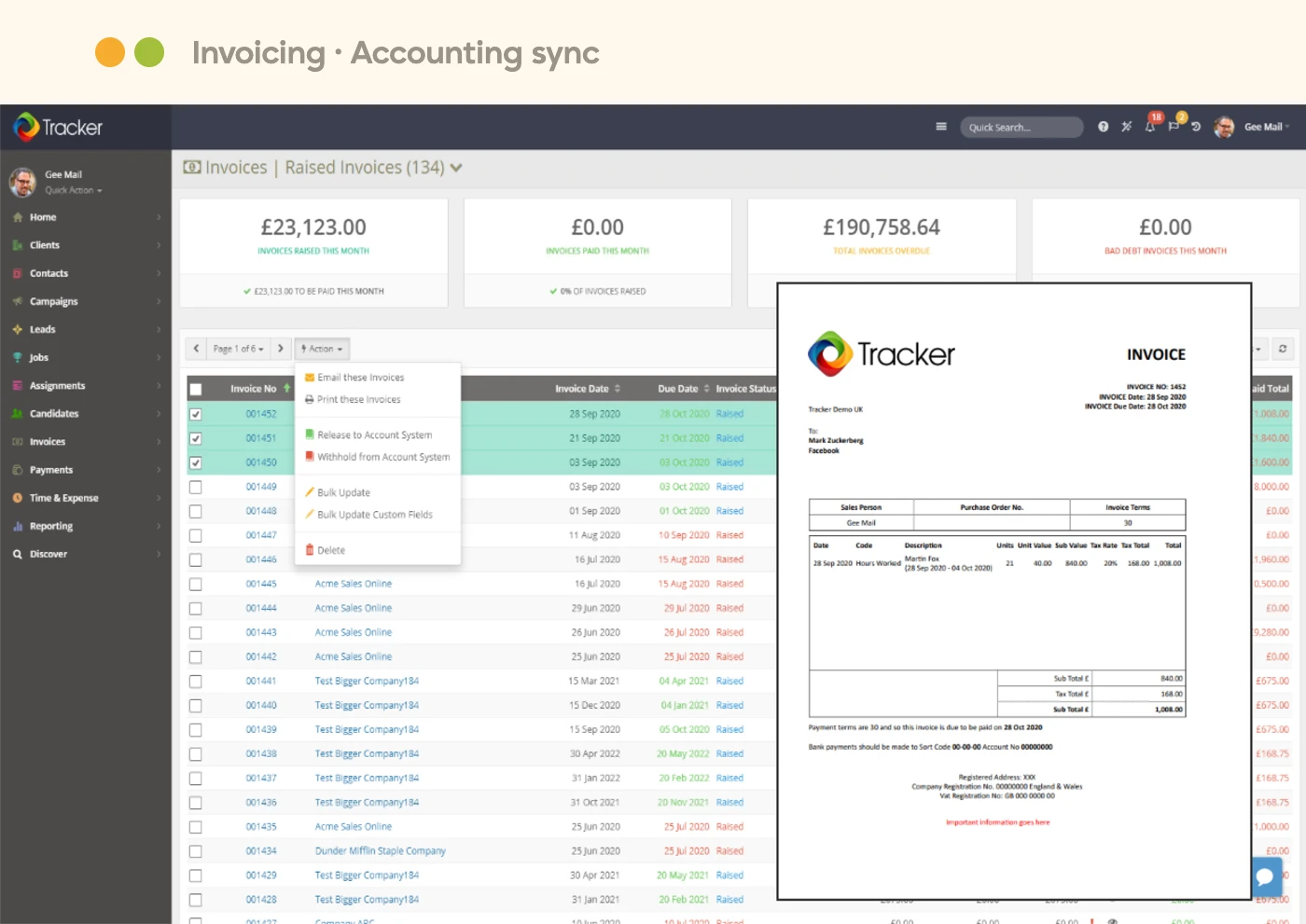Open Quick Action dropdown under Gee Mail
This screenshot has width=1306, height=924.
pyautogui.click(x=74, y=190)
